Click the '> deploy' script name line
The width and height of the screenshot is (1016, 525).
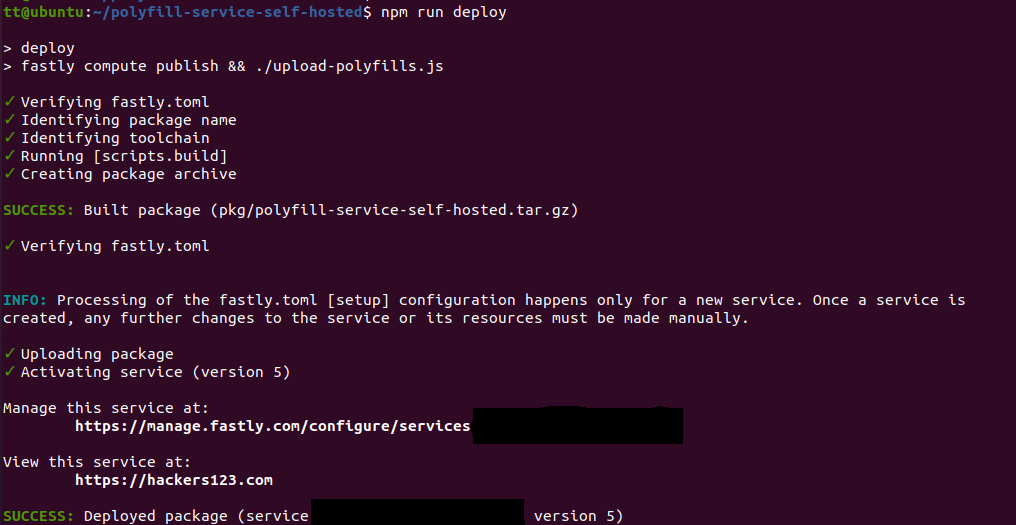[x=39, y=49]
